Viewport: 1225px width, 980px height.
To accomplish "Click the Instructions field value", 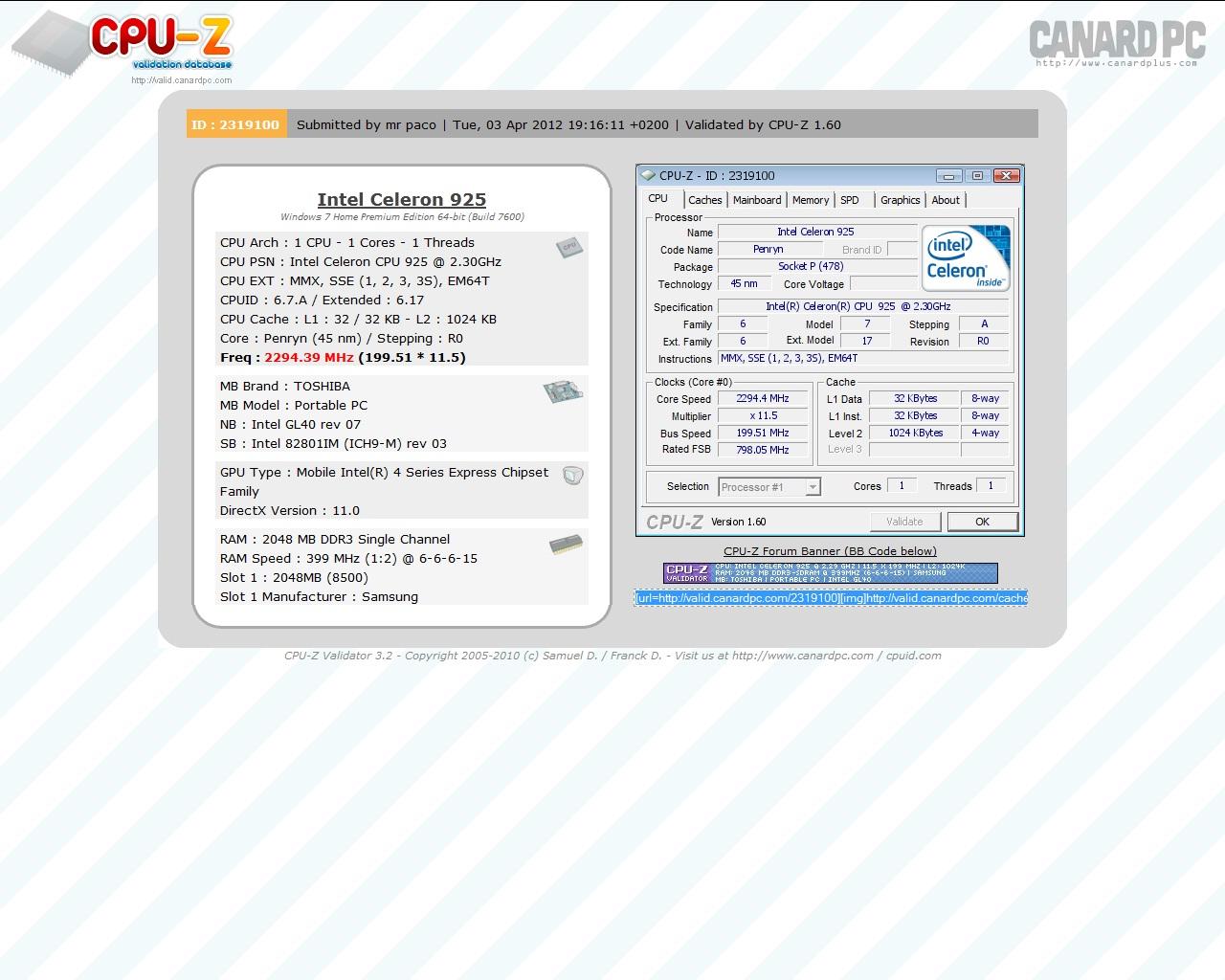I will (862, 358).
